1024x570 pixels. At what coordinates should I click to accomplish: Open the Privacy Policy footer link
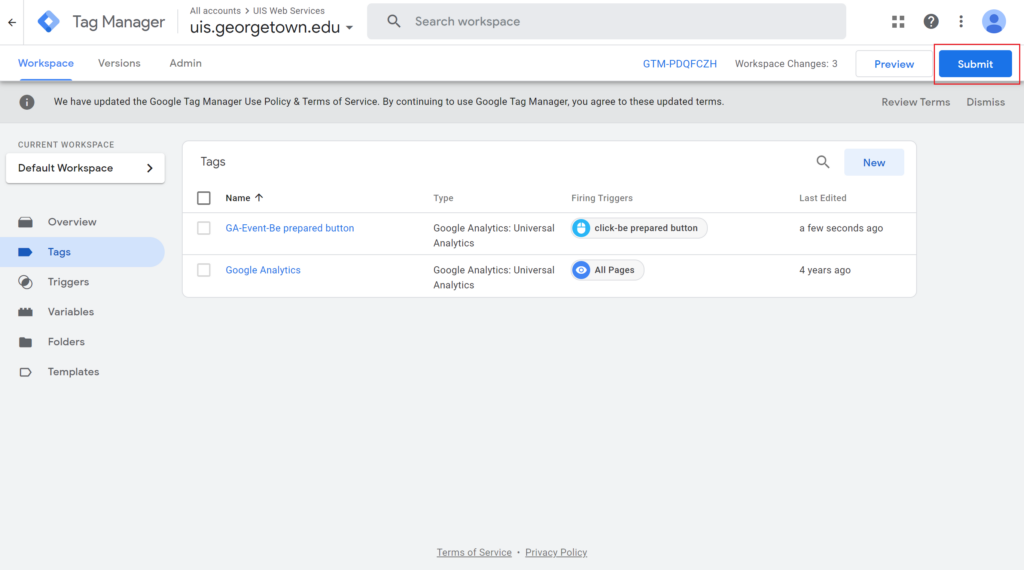556,552
